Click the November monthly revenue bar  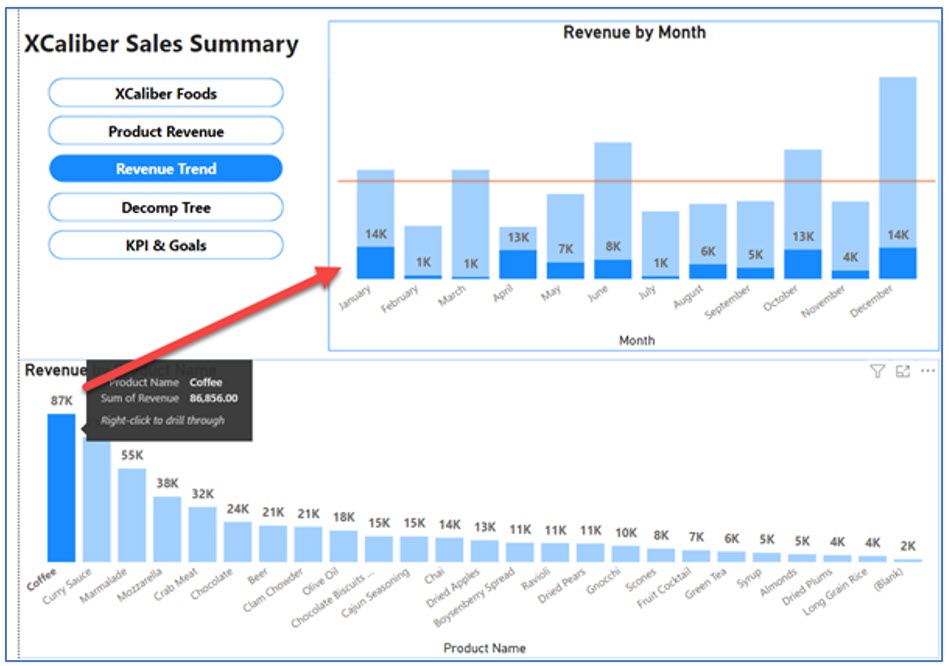click(850, 240)
